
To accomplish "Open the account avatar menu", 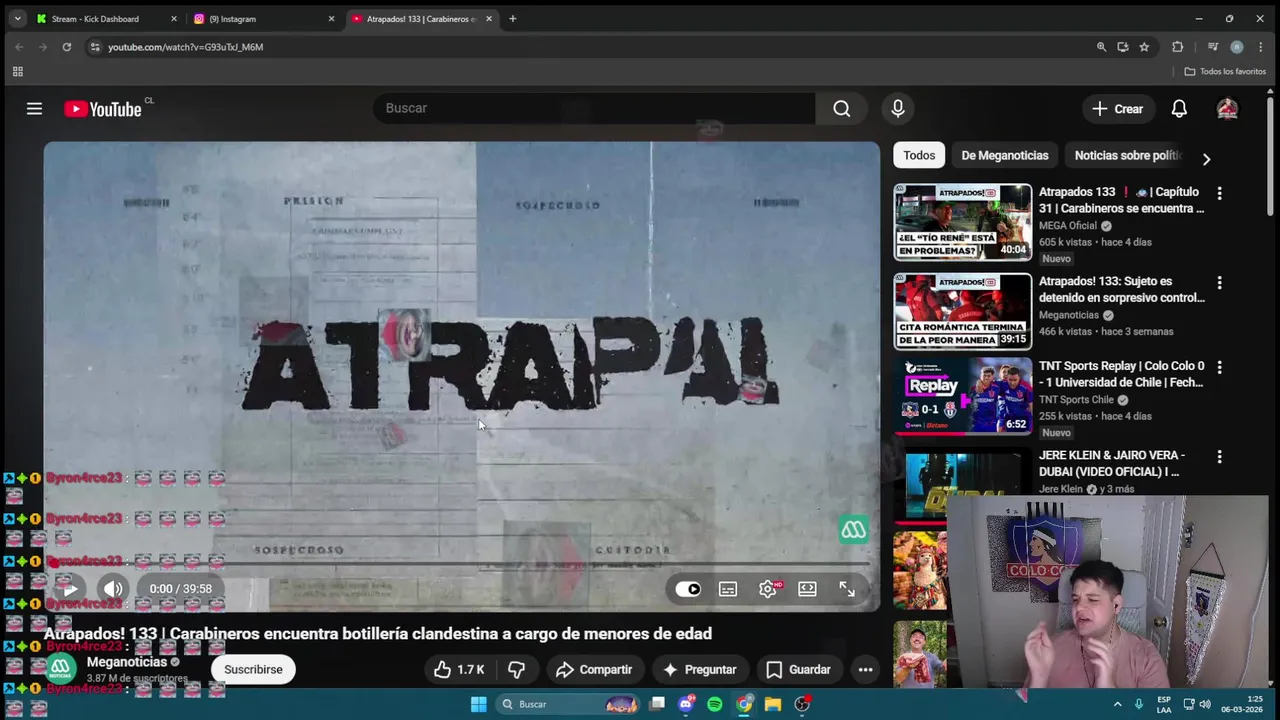I will point(1227,109).
